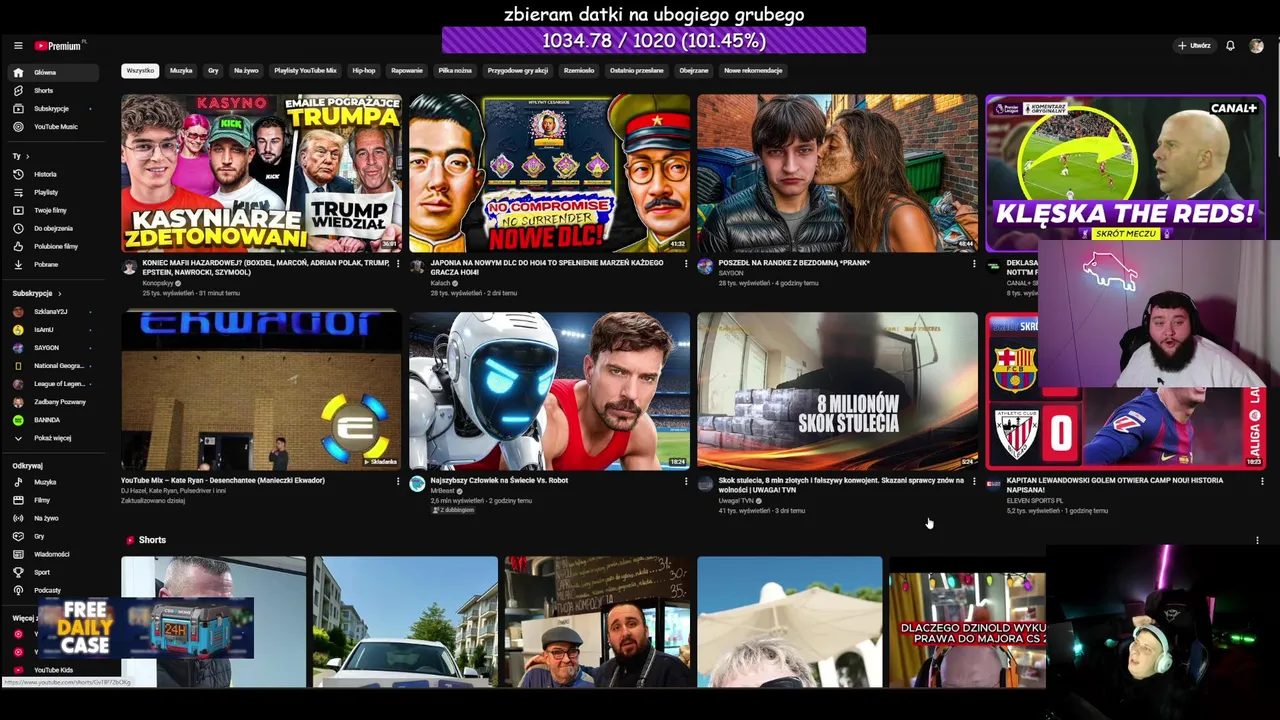The height and width of the screenshot is (720, 1280).
Task: Open the Do obejrzenia list
Action: [x=53, y=229]
